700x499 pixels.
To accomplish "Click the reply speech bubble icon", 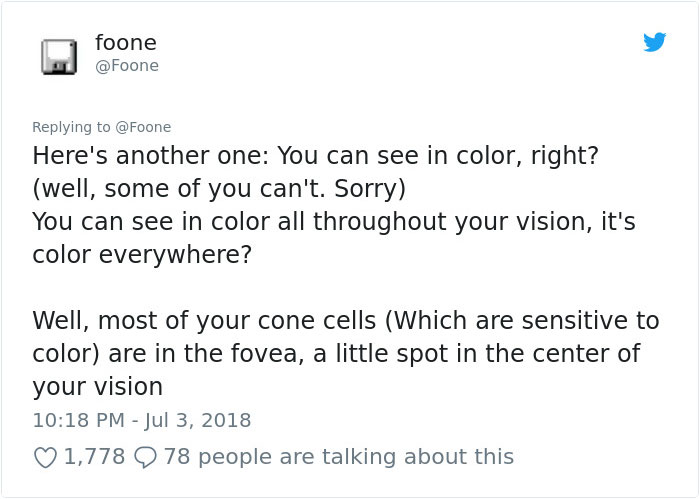I will tap(145, 457).
